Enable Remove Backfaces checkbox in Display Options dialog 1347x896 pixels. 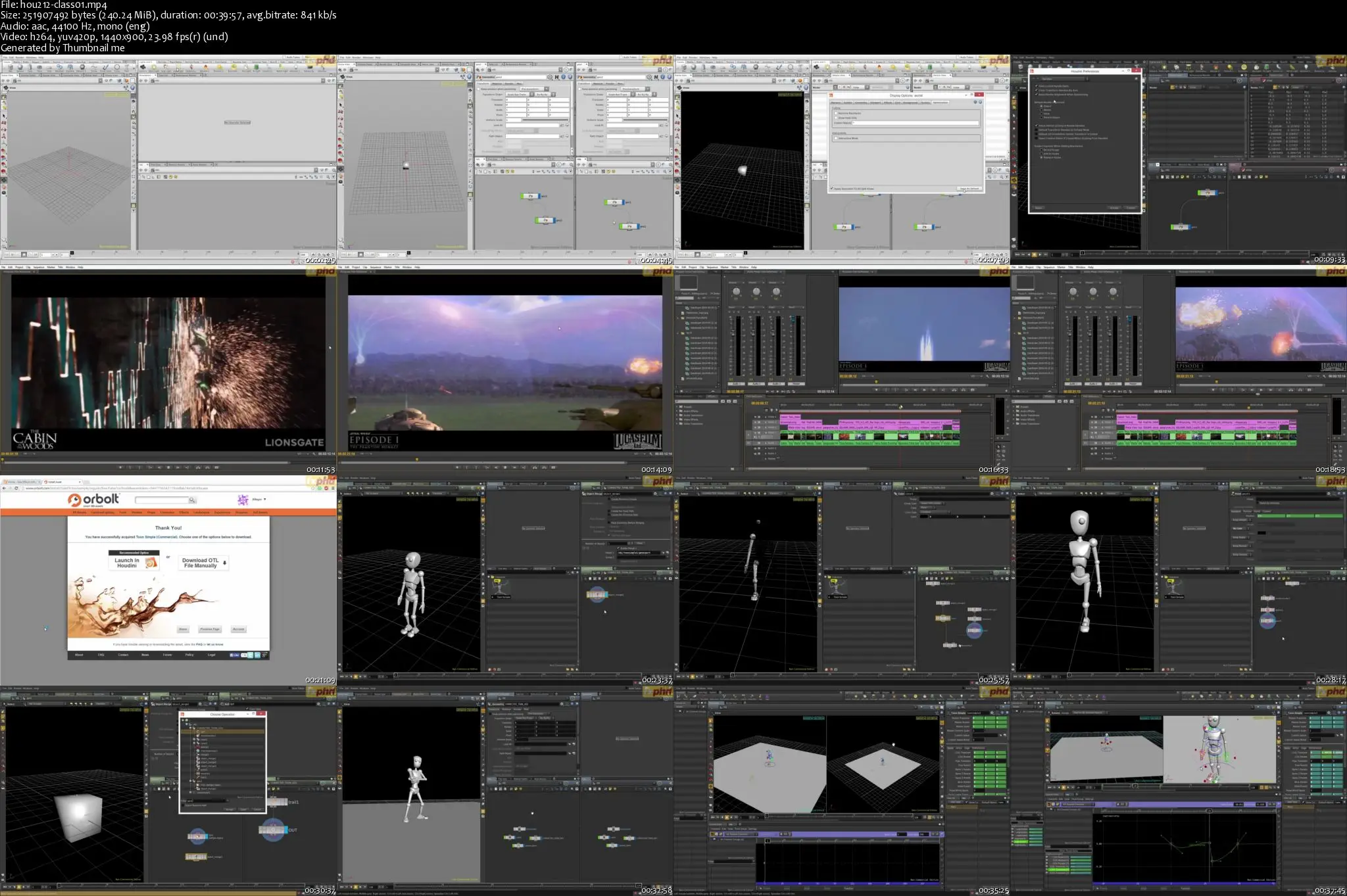(835, 113)
